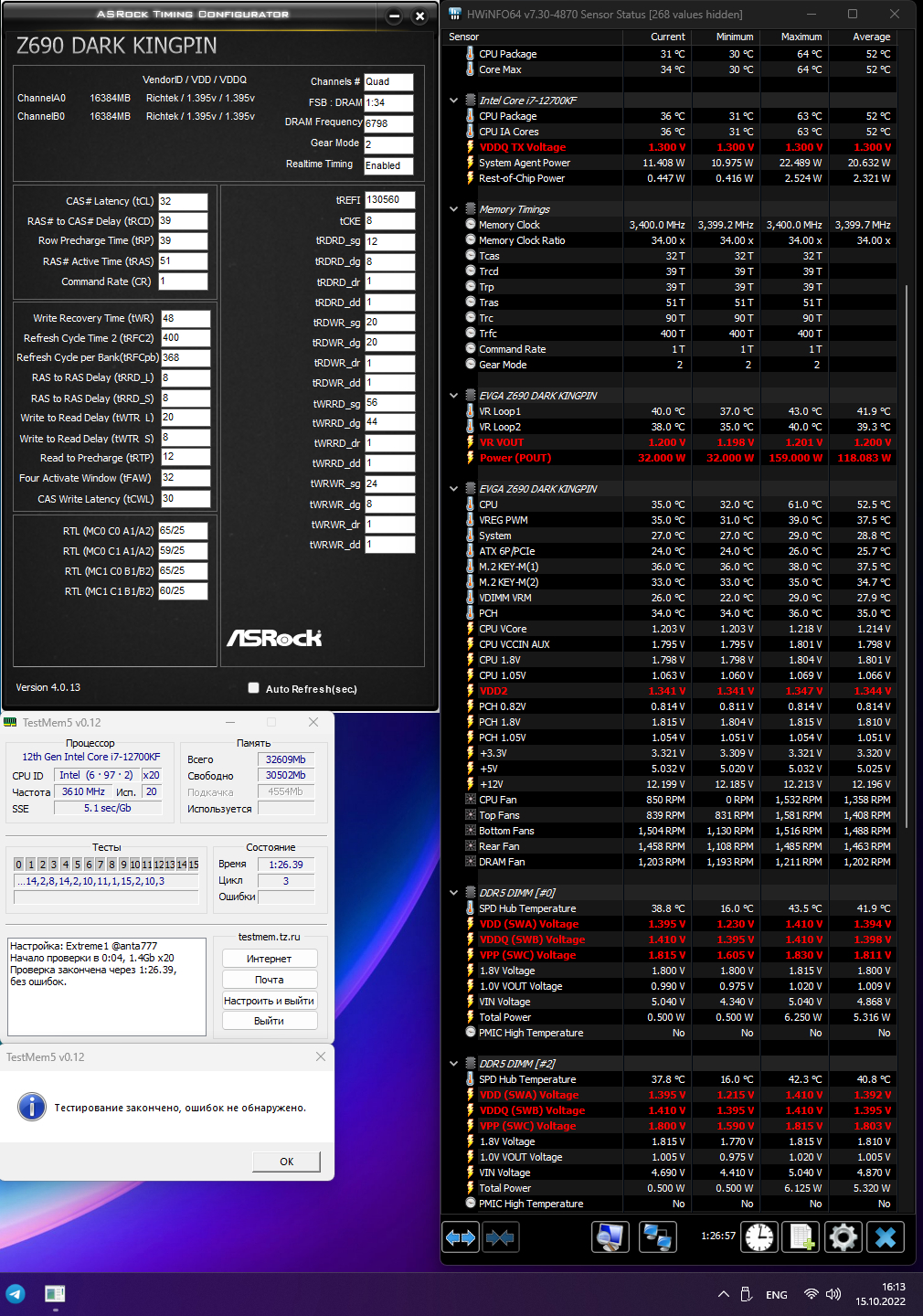The width and height of the screenshot is (923, 1316).
Task: Collapse the DDR5 DIMM [#0] group
Action: (x=454, y=893)
